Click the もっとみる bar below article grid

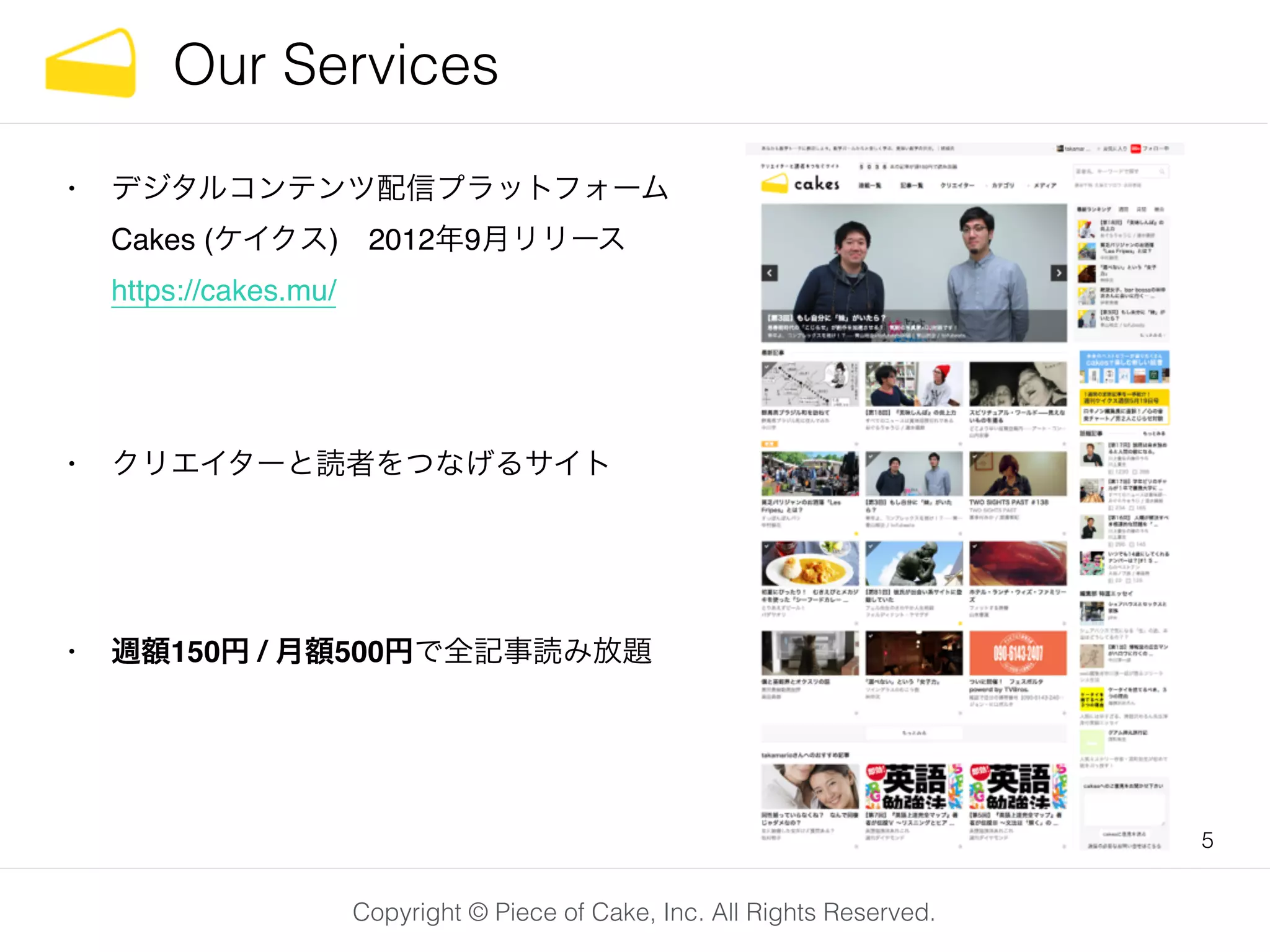coord(914,733)
